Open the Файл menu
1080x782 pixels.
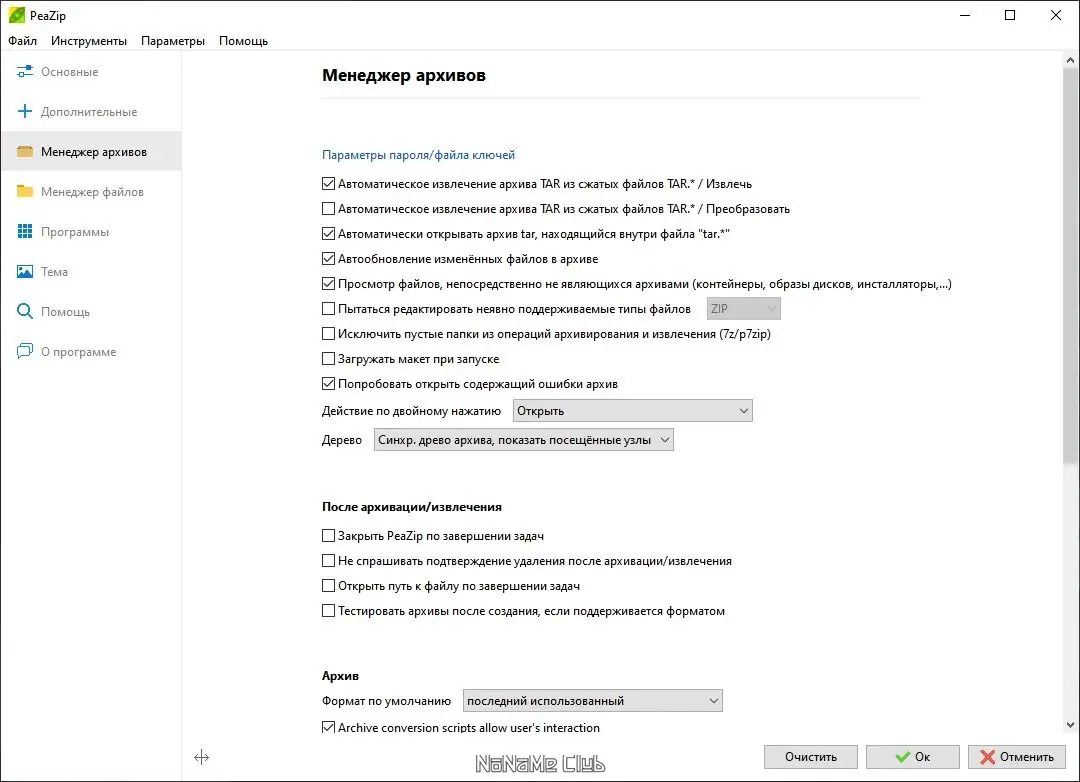(x=22, y=41)
